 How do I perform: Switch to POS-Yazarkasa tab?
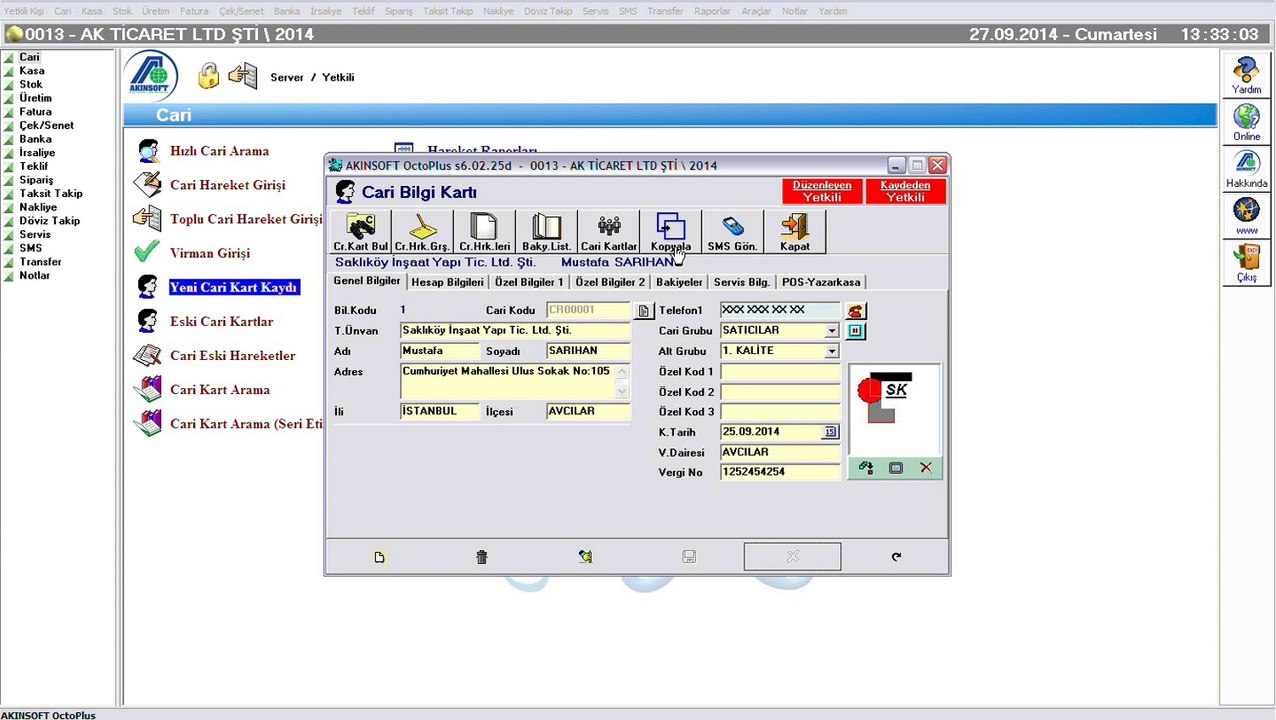pyautogui.click(x=821, y=282)
